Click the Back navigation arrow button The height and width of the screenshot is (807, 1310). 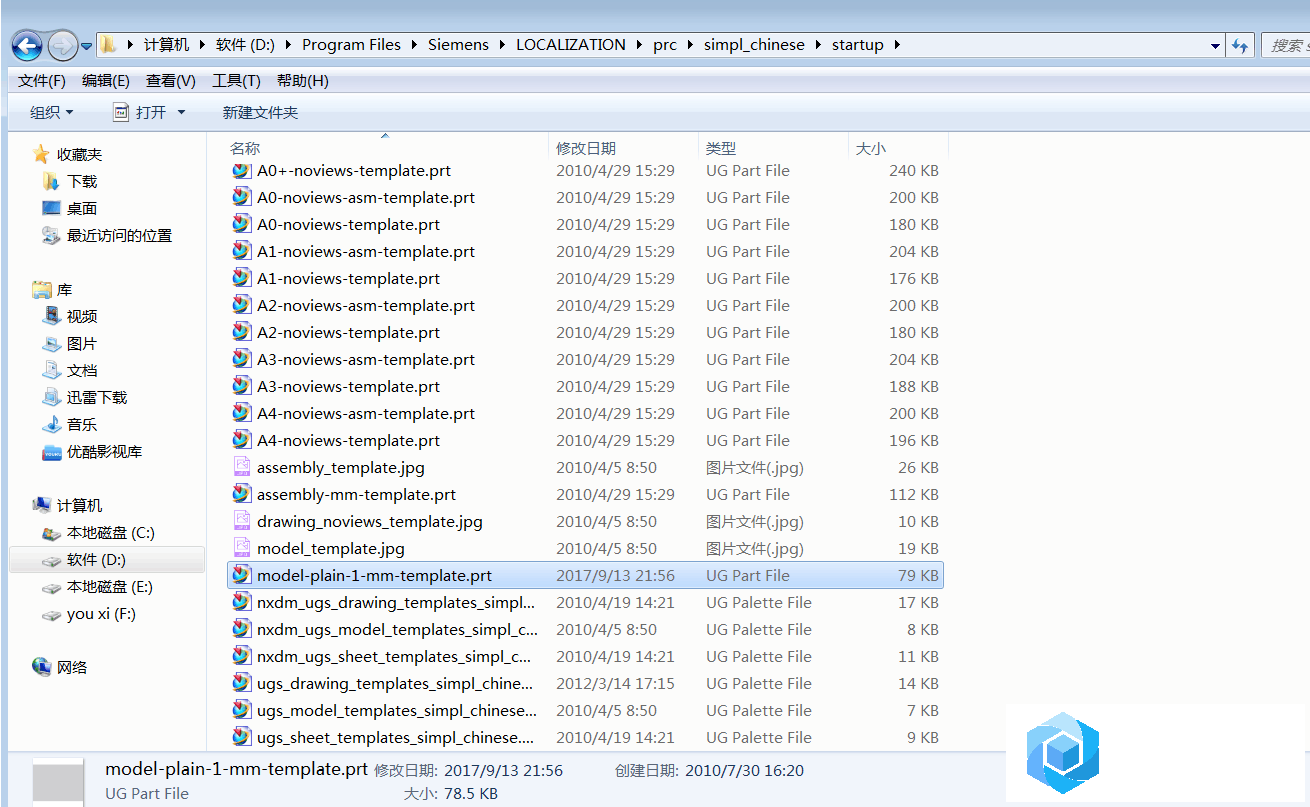pos(27,45)
